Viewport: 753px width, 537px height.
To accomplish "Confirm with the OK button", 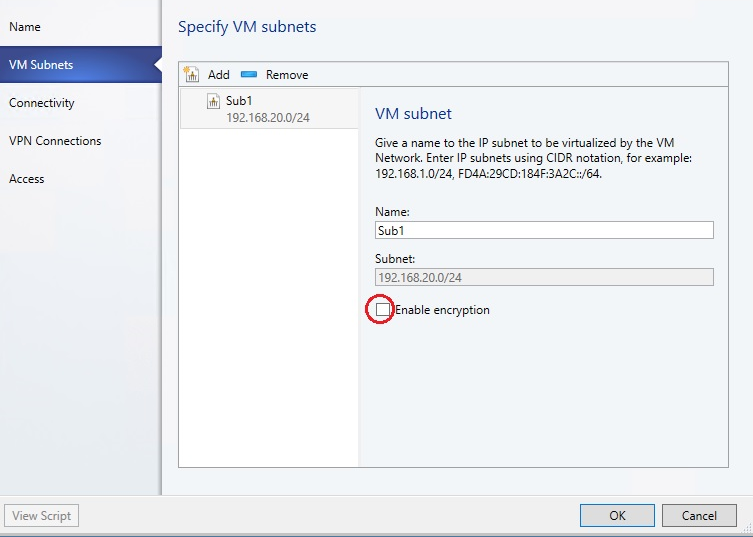I will (x=617, y=515).
